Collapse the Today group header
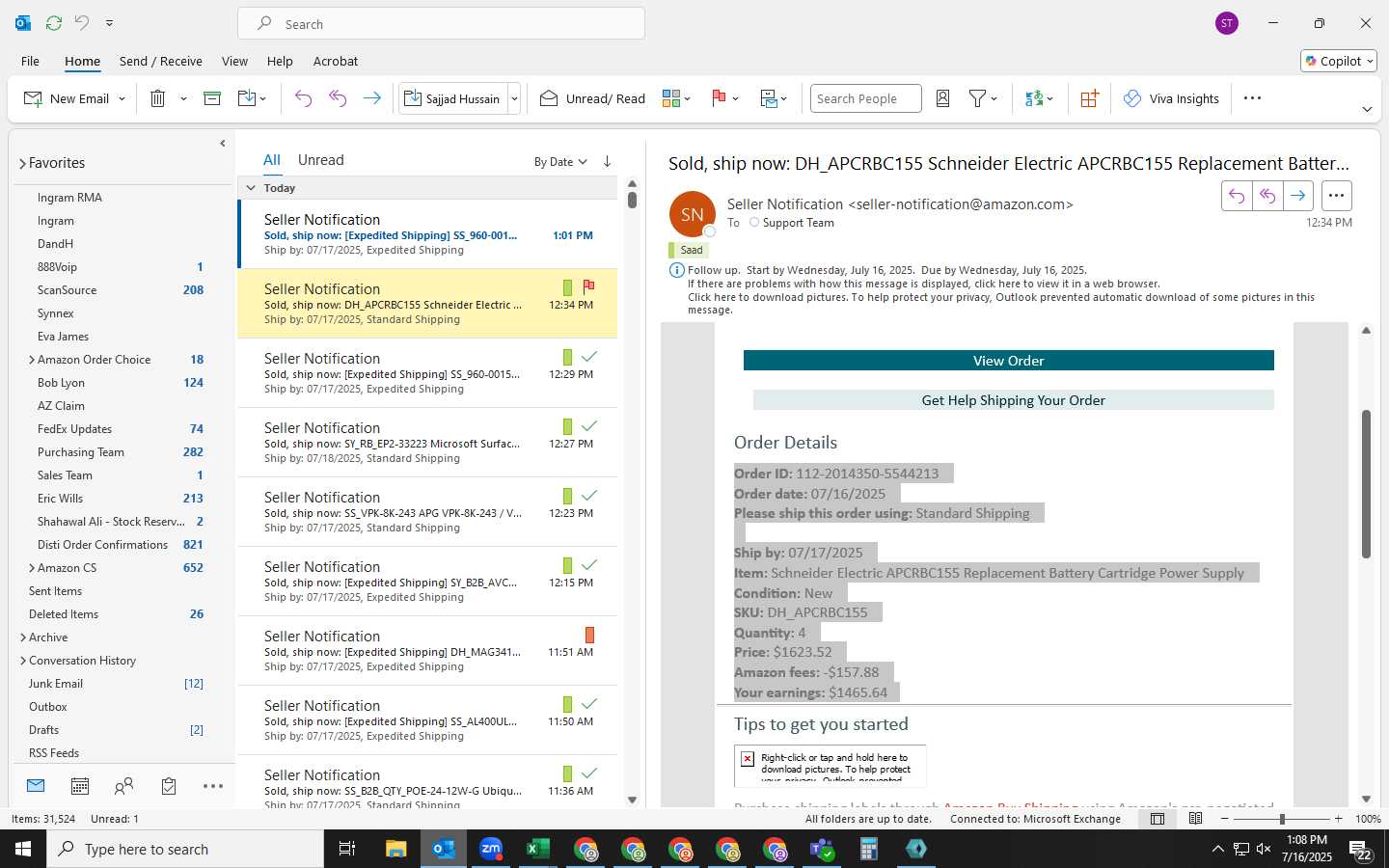The width and height of the screenshot is (1389, 868). point(251,188)
